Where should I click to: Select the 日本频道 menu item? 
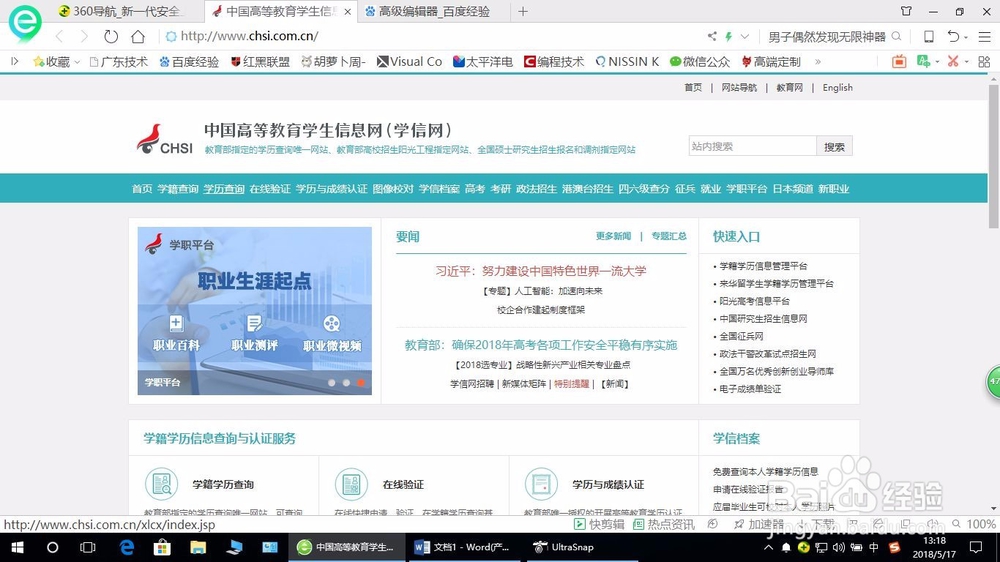(x=793, y=189)
